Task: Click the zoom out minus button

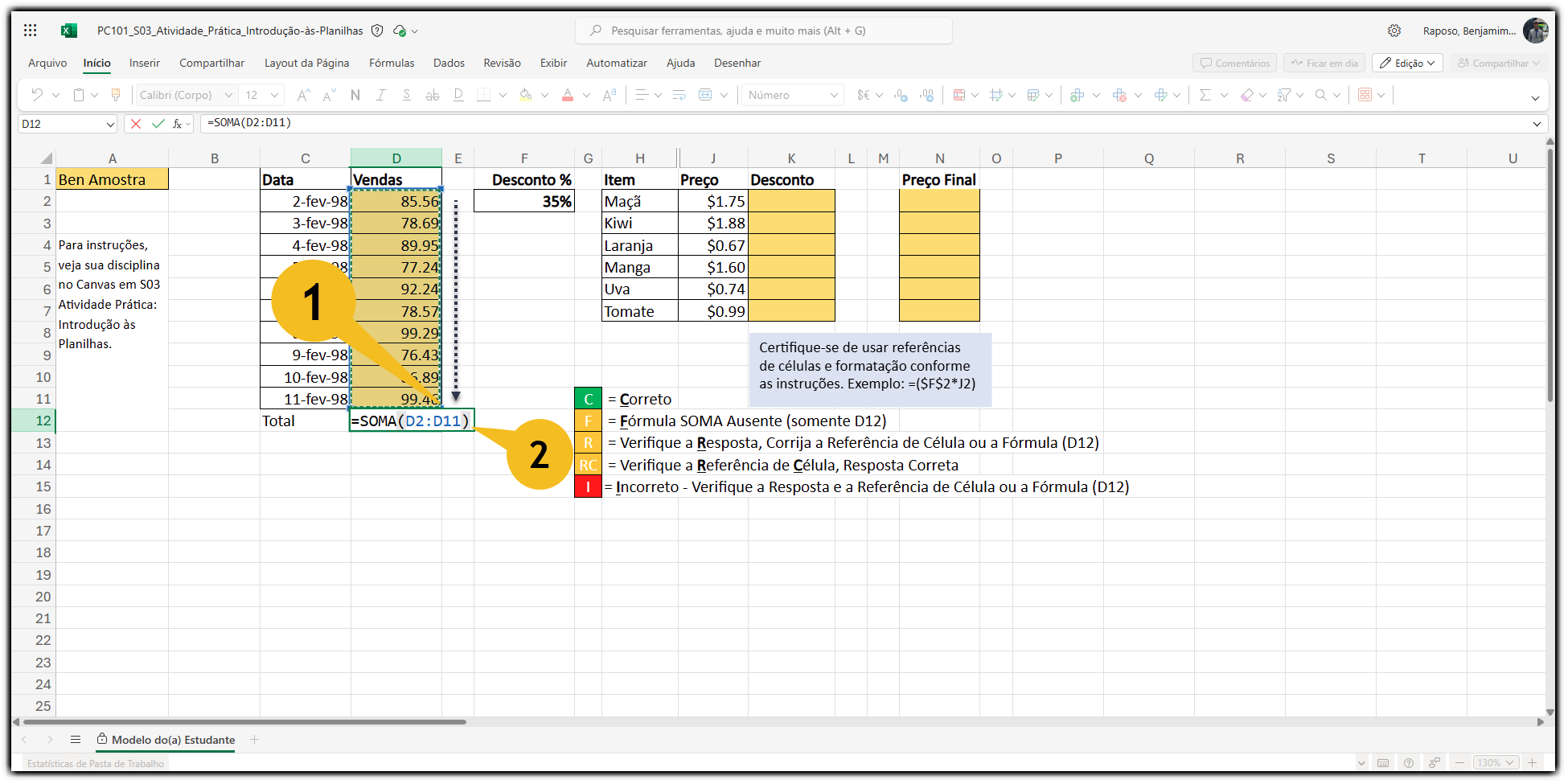Action: (x=1459, y=762)
